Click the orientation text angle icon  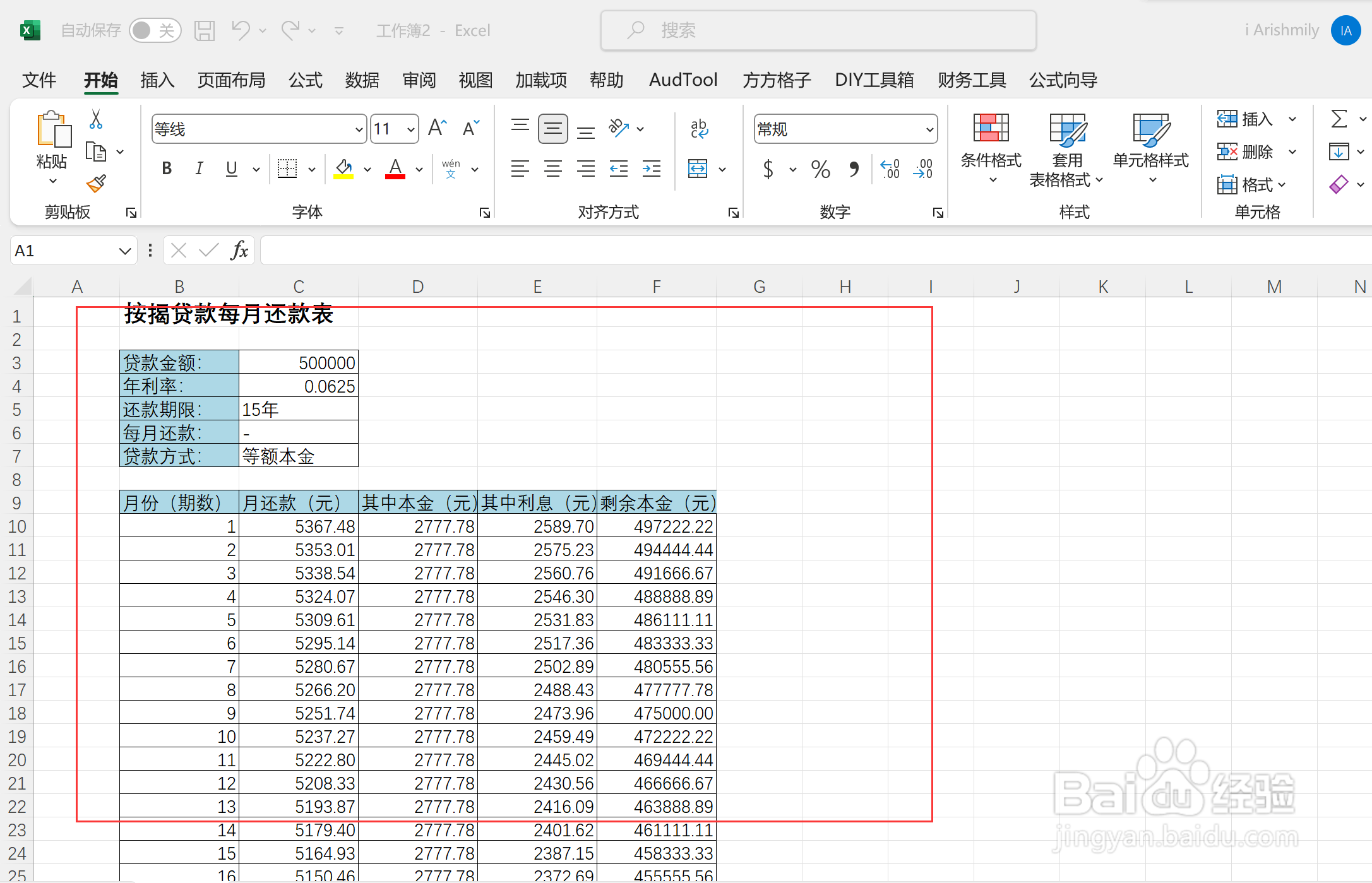pos(619,128)
